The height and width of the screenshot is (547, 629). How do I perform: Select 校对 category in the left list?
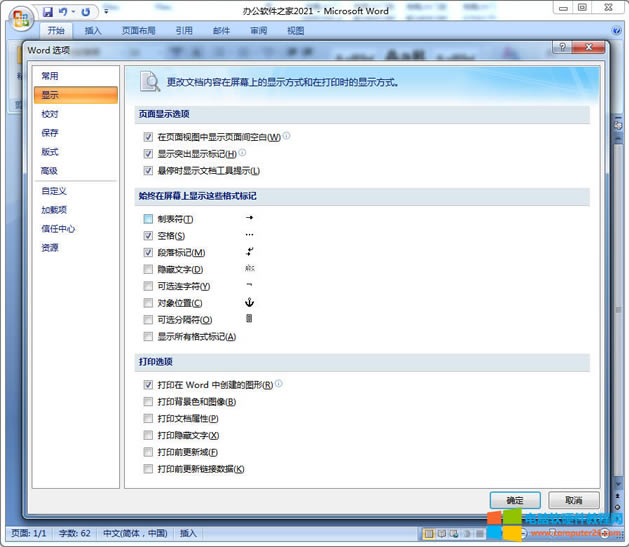tap(49, 114)
